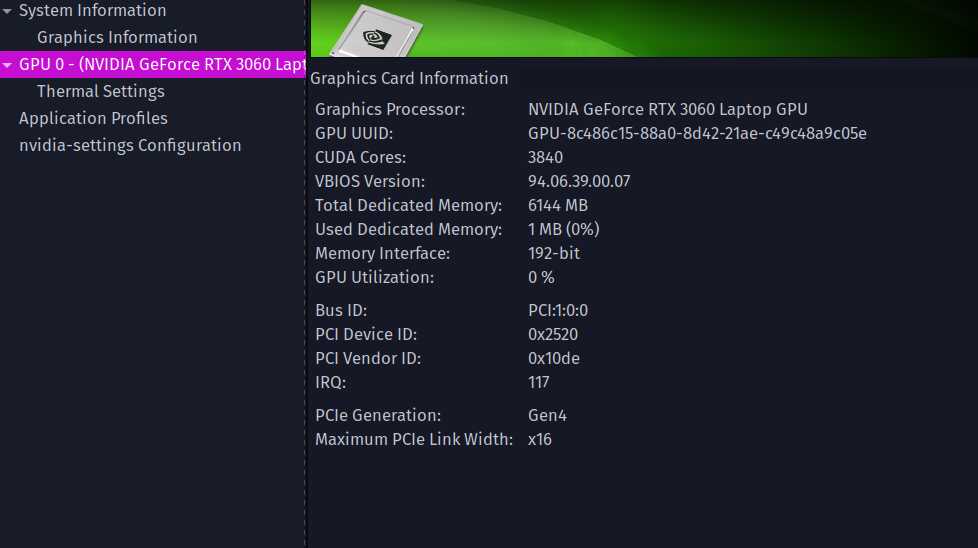Open Thermal Settings page
978x548 pixels.
pos(100,91)
